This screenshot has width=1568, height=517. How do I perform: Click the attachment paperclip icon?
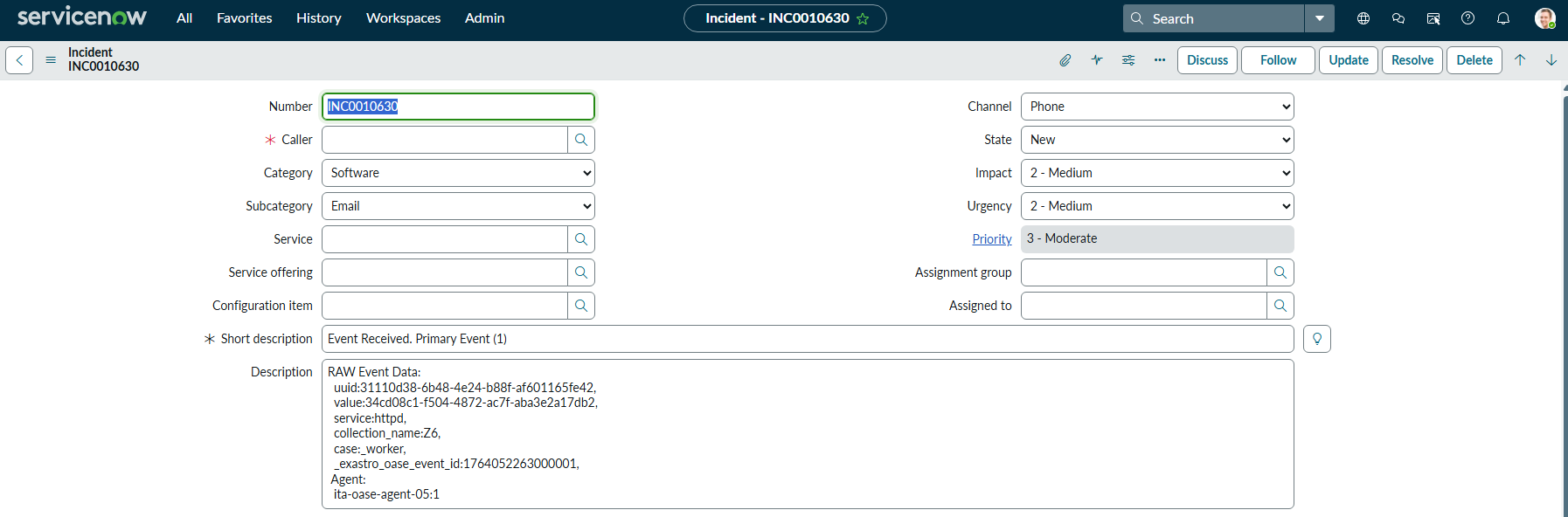(x=1065, y=60)
